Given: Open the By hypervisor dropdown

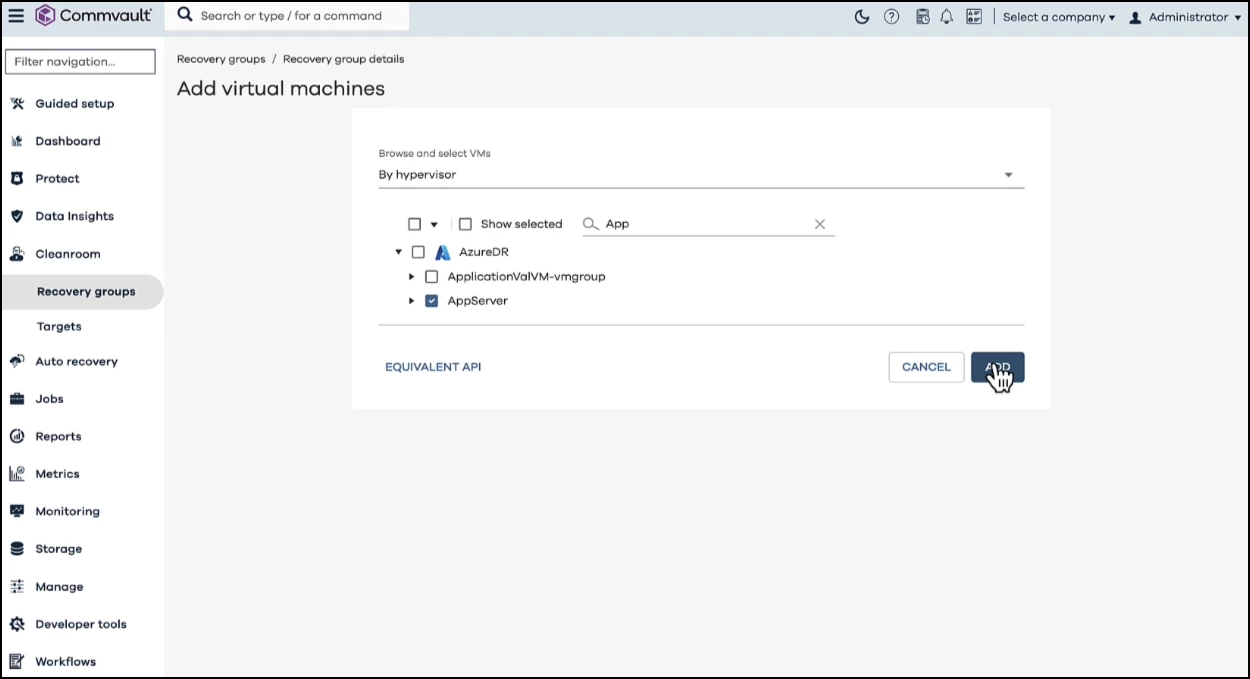Looking at the screenshot, I should point(700,175).
